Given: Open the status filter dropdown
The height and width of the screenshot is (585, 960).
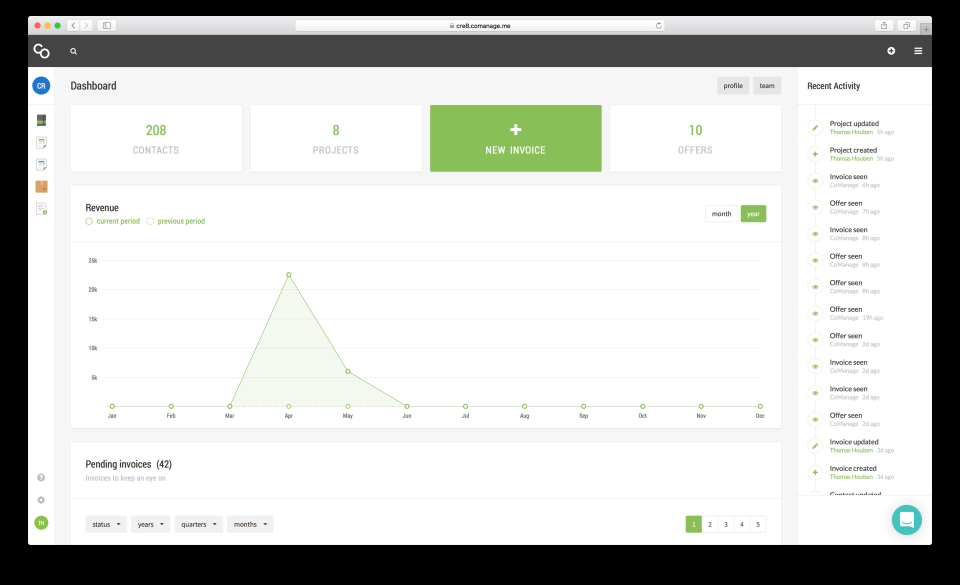Looking at the screenshot, I should pyautogui.click(x=105, y=523).
